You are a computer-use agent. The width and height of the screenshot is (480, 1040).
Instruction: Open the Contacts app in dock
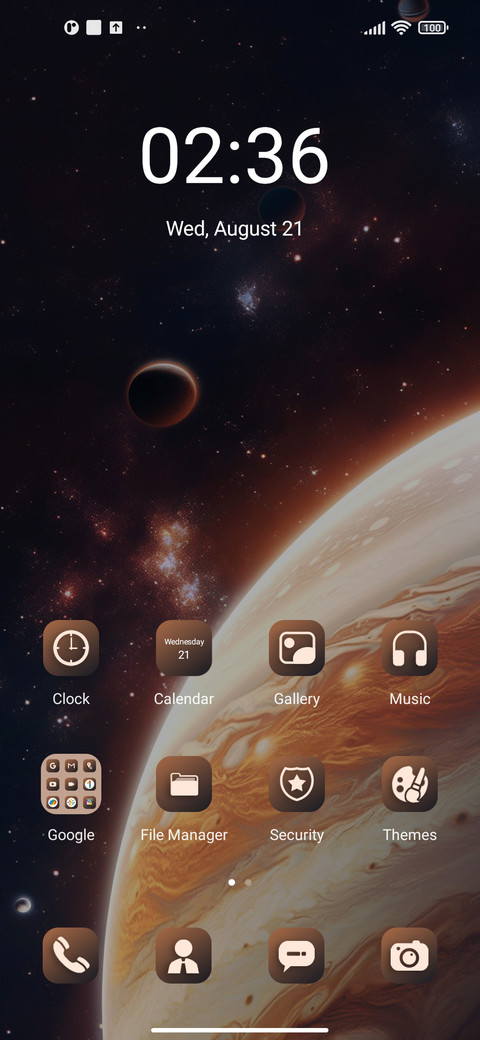tap(184, 955)
